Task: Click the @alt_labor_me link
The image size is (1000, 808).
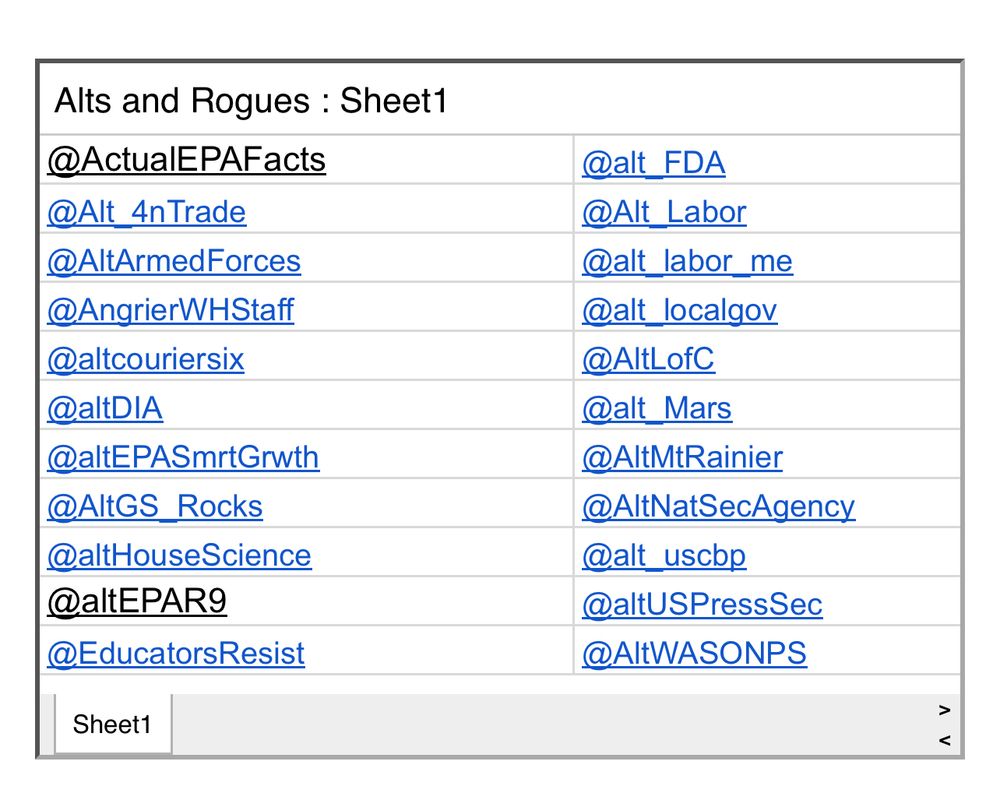Action: click(x=688, y=261)
